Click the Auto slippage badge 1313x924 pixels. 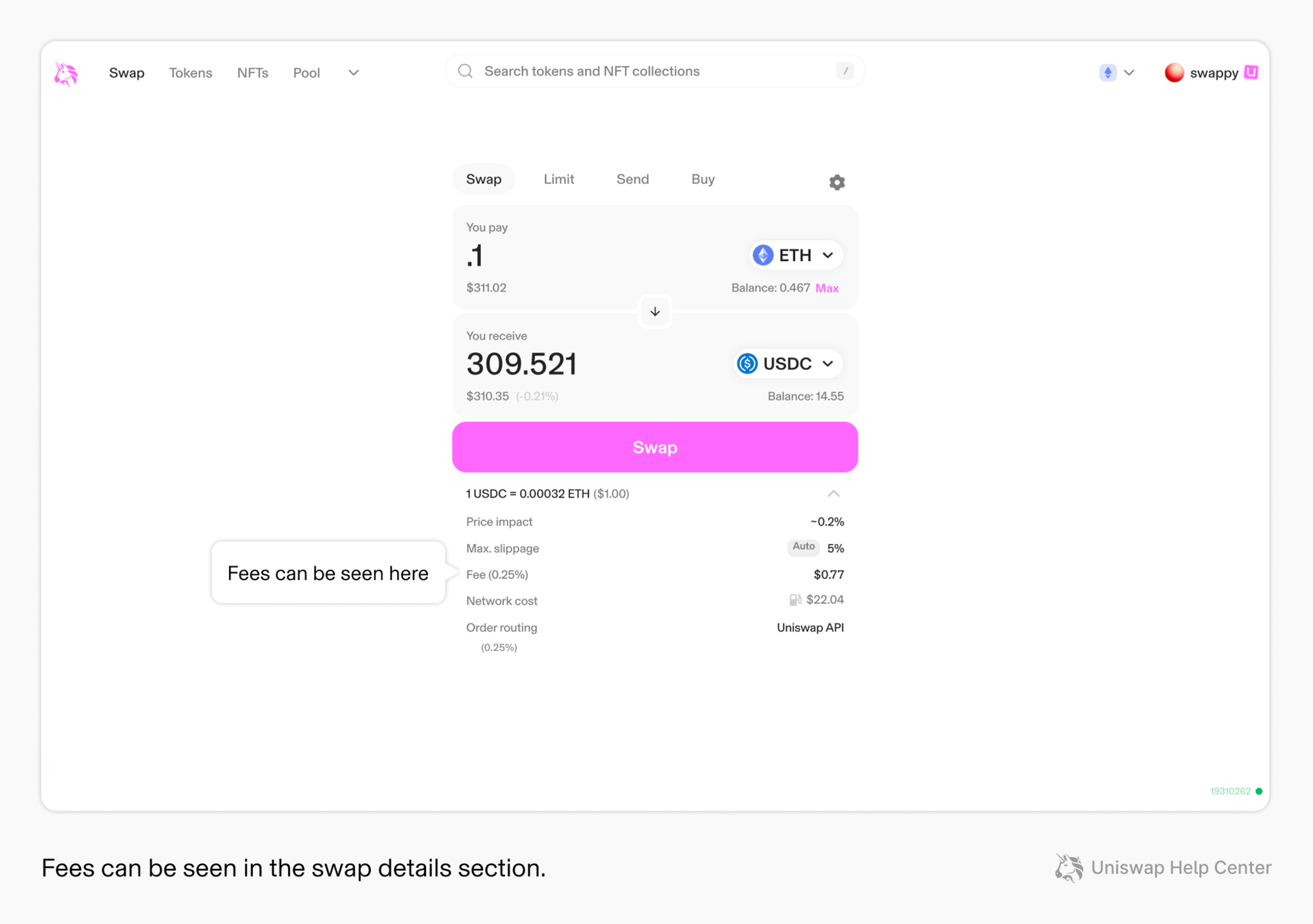click(803, 547)
